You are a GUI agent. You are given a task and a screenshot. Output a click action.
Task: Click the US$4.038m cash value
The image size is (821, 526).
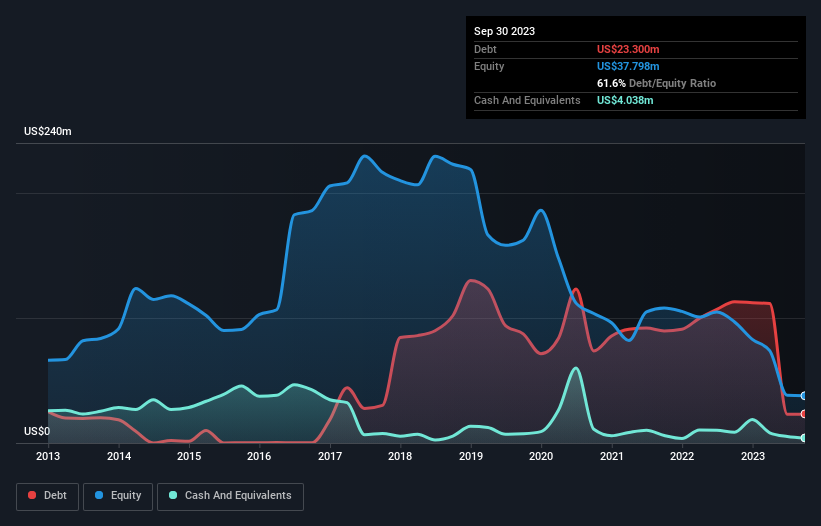click(x=625, y=100)
